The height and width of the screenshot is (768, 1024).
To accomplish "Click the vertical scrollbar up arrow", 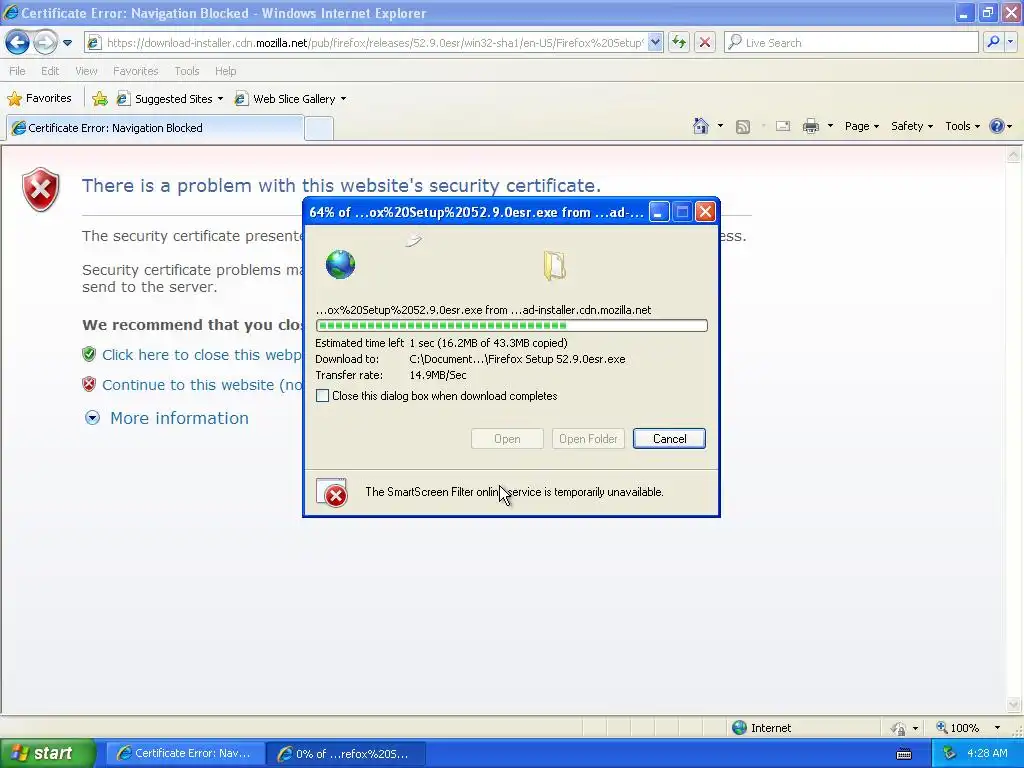I will (x=1014, y=155).
